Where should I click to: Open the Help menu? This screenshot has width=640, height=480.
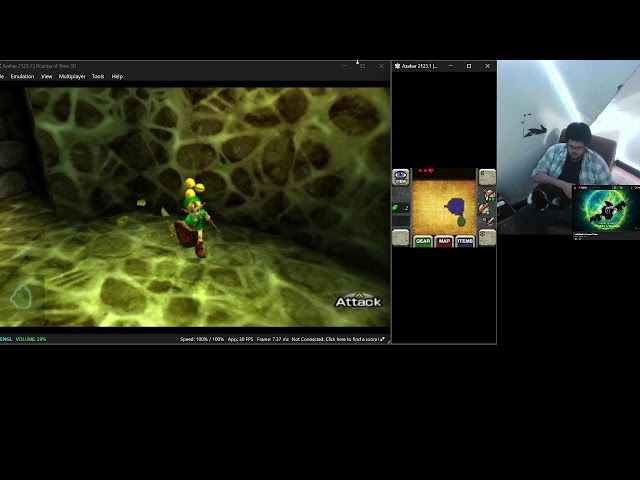coord(117,76)
